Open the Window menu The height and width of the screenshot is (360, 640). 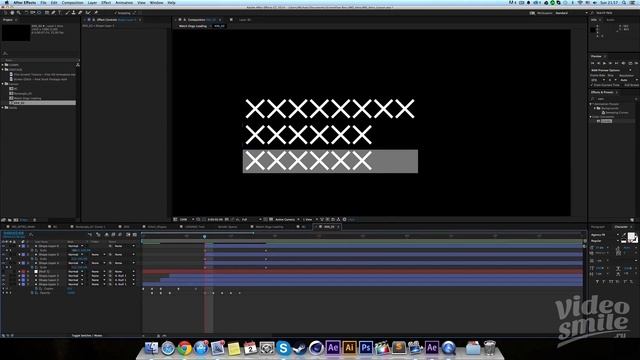coord(156,2)
